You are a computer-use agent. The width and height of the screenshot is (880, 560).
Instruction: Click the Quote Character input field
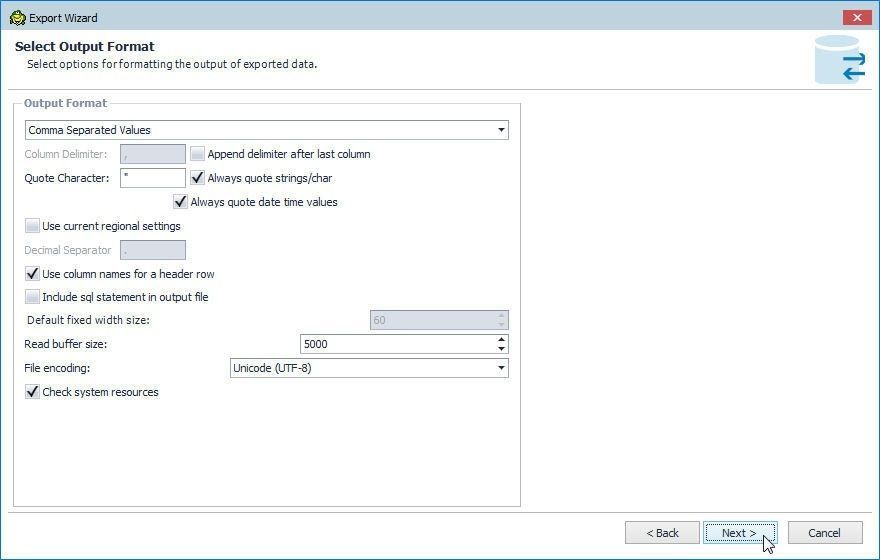pos(153,178)
